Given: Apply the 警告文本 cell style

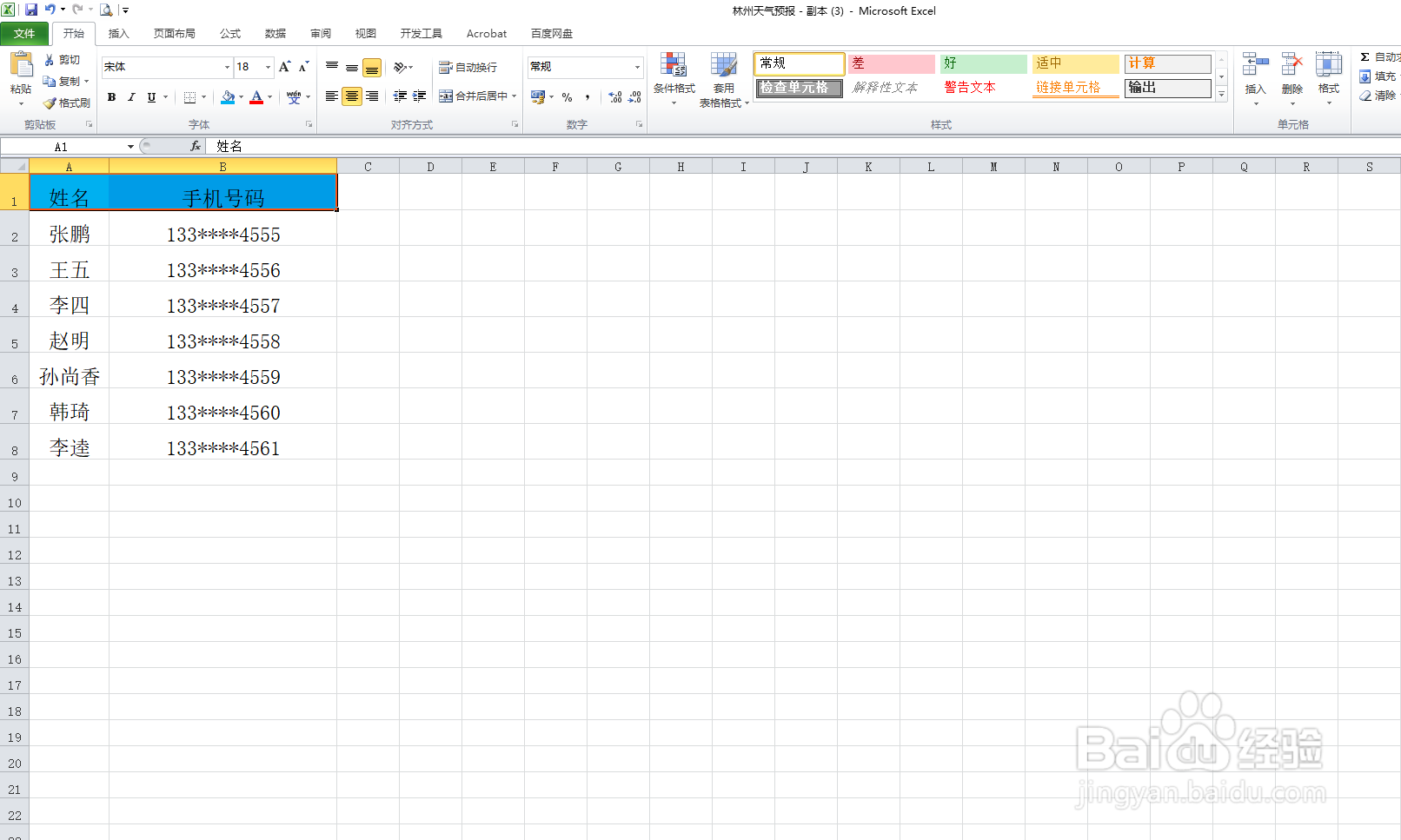Looking at the screenshot, I should [983, 88].
